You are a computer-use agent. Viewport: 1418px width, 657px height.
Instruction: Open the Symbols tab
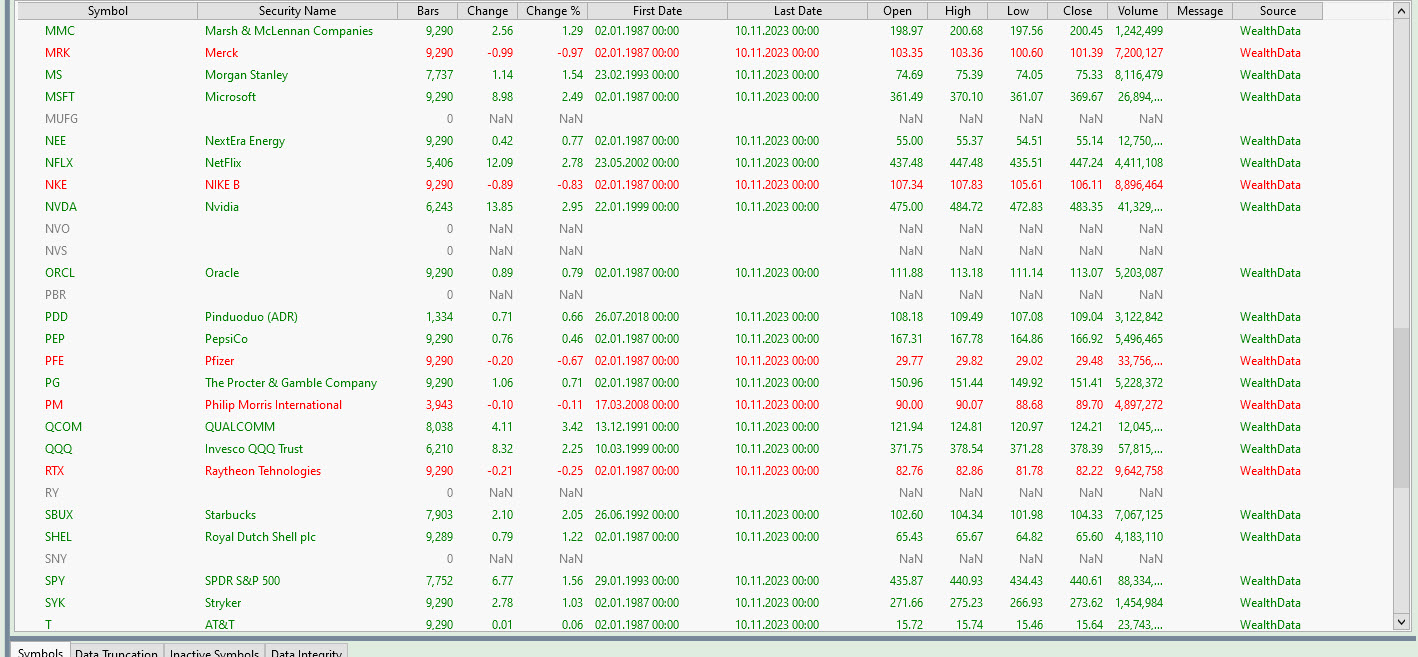tap(40, 653)
